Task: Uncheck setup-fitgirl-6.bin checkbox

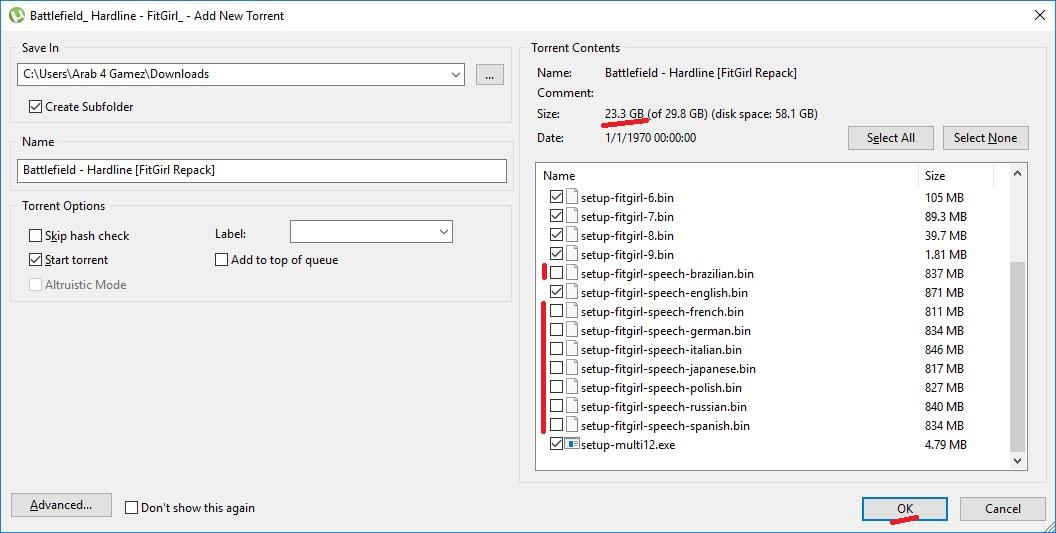Action: pos(556,197)
